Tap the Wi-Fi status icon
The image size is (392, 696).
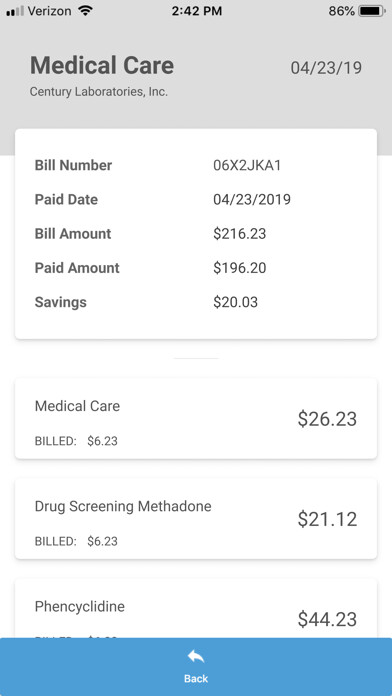(x=85, y=11)
